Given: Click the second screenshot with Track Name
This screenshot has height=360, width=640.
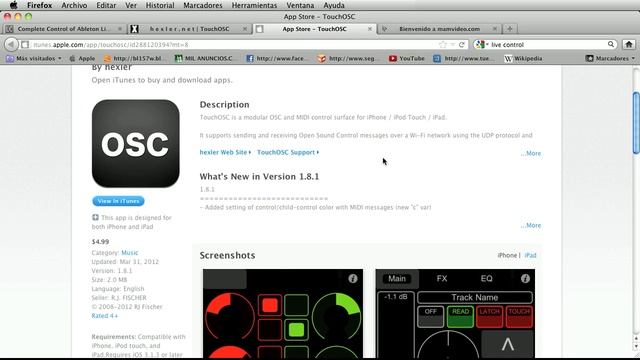Looking at the screenshot, I should [455, 313].
